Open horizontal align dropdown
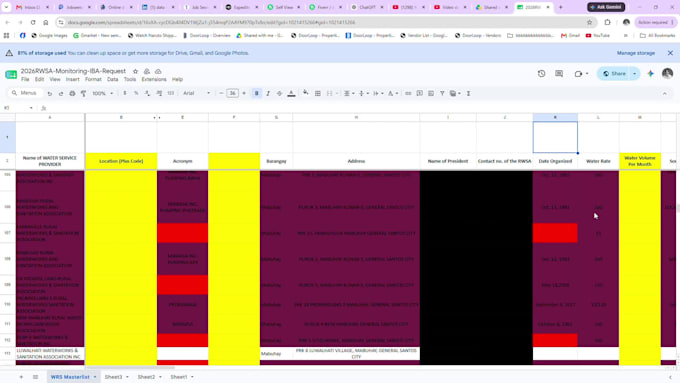Screen dimensions: 680x383 (349, 93)
